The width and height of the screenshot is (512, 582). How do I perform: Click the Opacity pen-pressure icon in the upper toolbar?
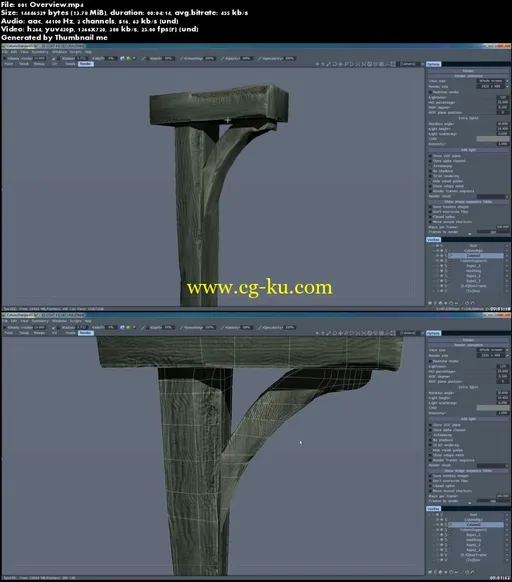click(x=223, y=58)
